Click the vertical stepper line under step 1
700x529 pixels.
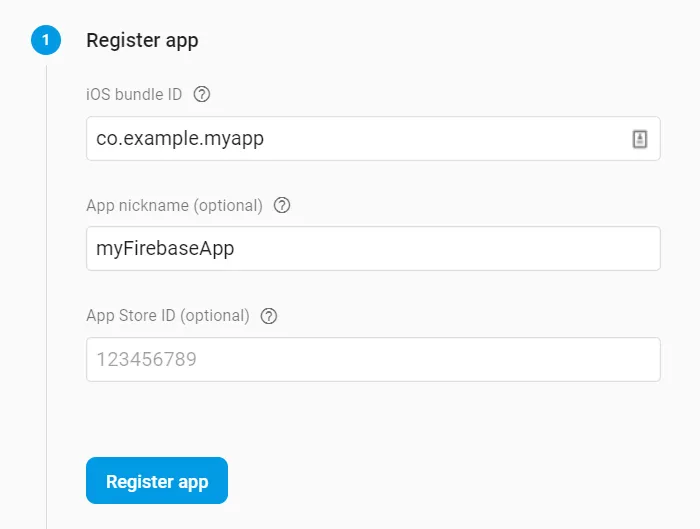pyautogui.click(x=46, y=297)
